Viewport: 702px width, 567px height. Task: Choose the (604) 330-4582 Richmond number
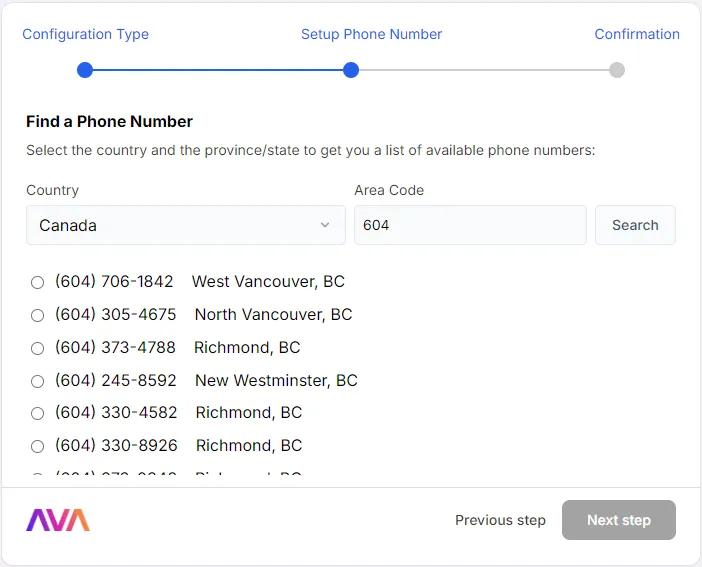click(x=38, y=413)
